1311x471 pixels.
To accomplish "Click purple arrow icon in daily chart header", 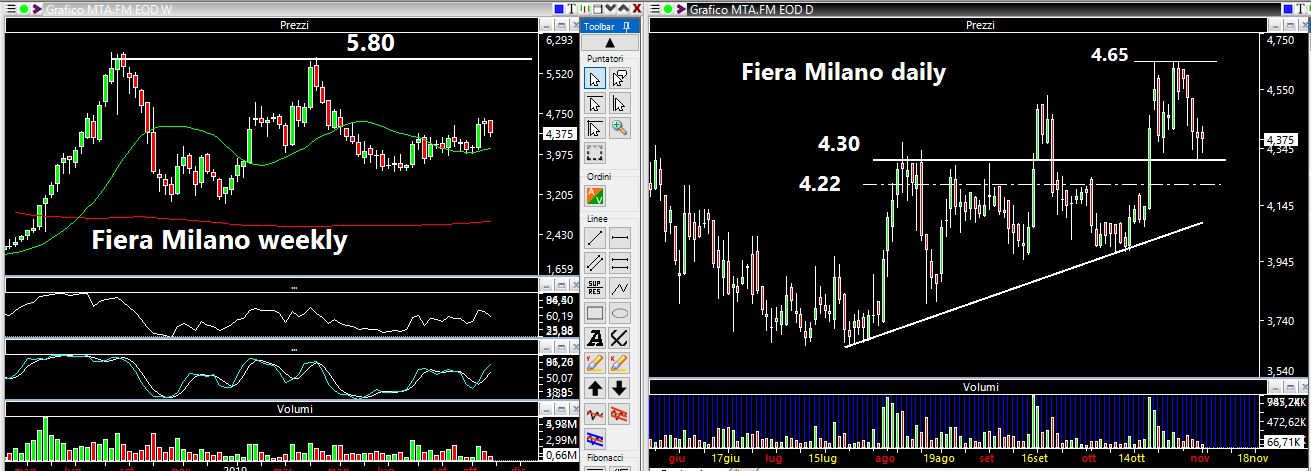I will [x=680, y=9].
